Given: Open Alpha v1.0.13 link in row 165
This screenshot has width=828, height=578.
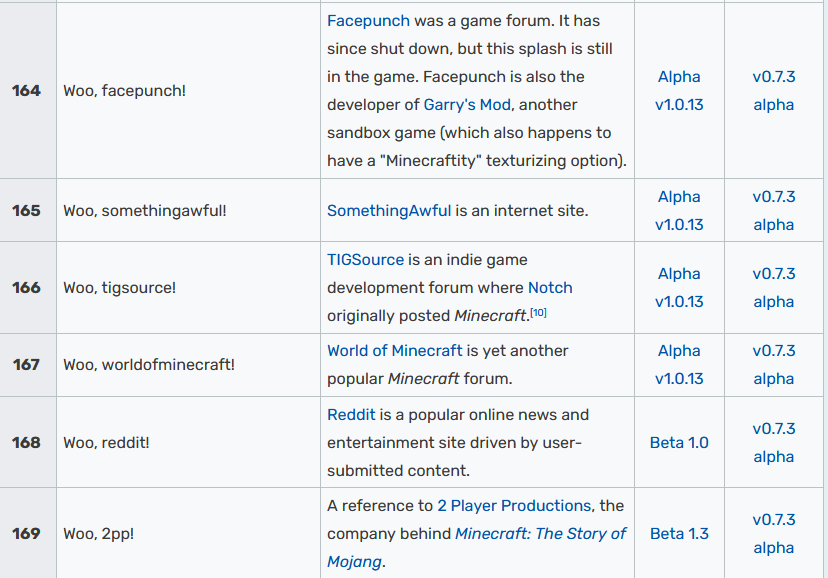Looking at the screenshot, I should (679, 211).
